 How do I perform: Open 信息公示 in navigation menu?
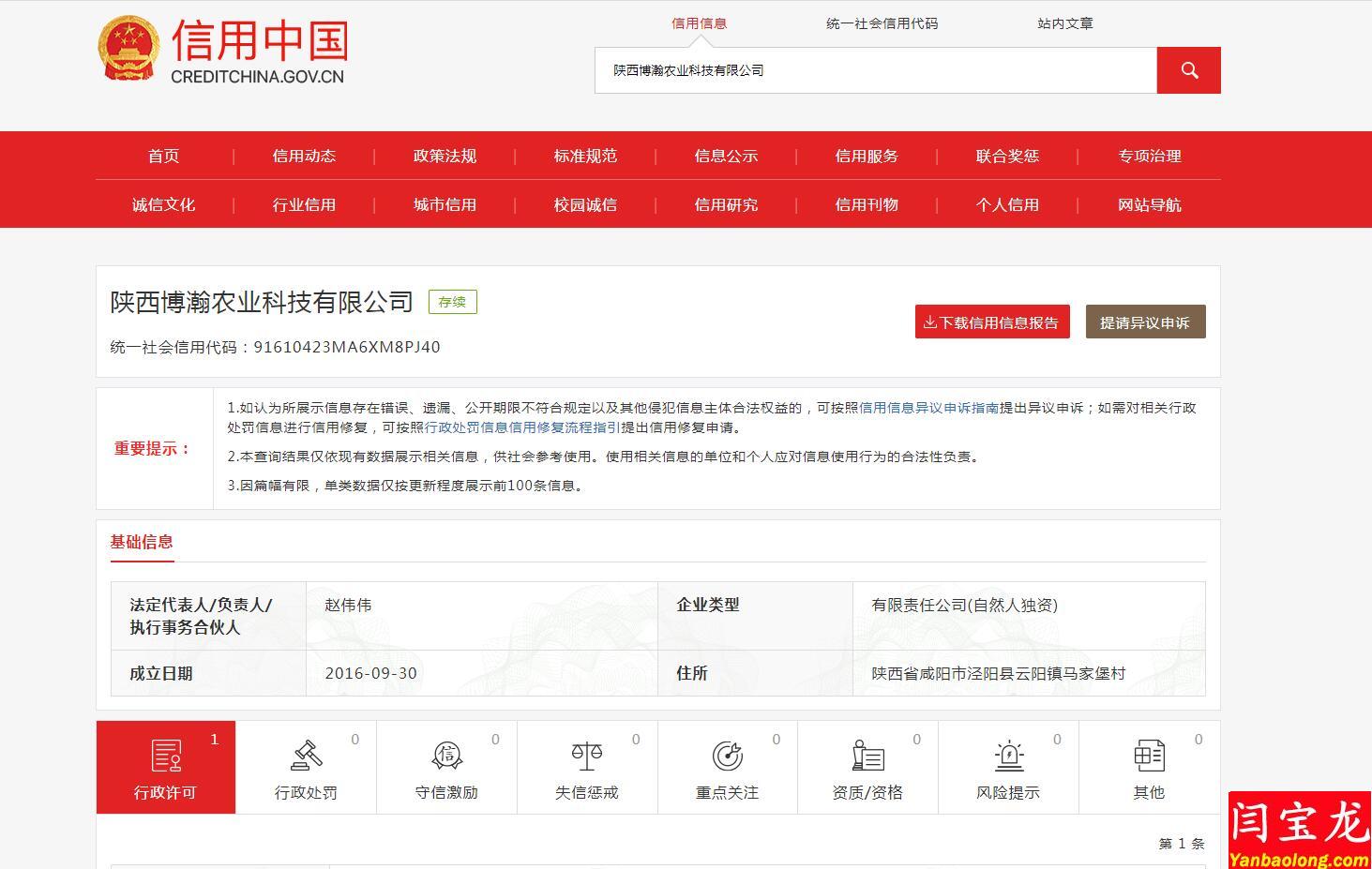[x=726, y=157]
